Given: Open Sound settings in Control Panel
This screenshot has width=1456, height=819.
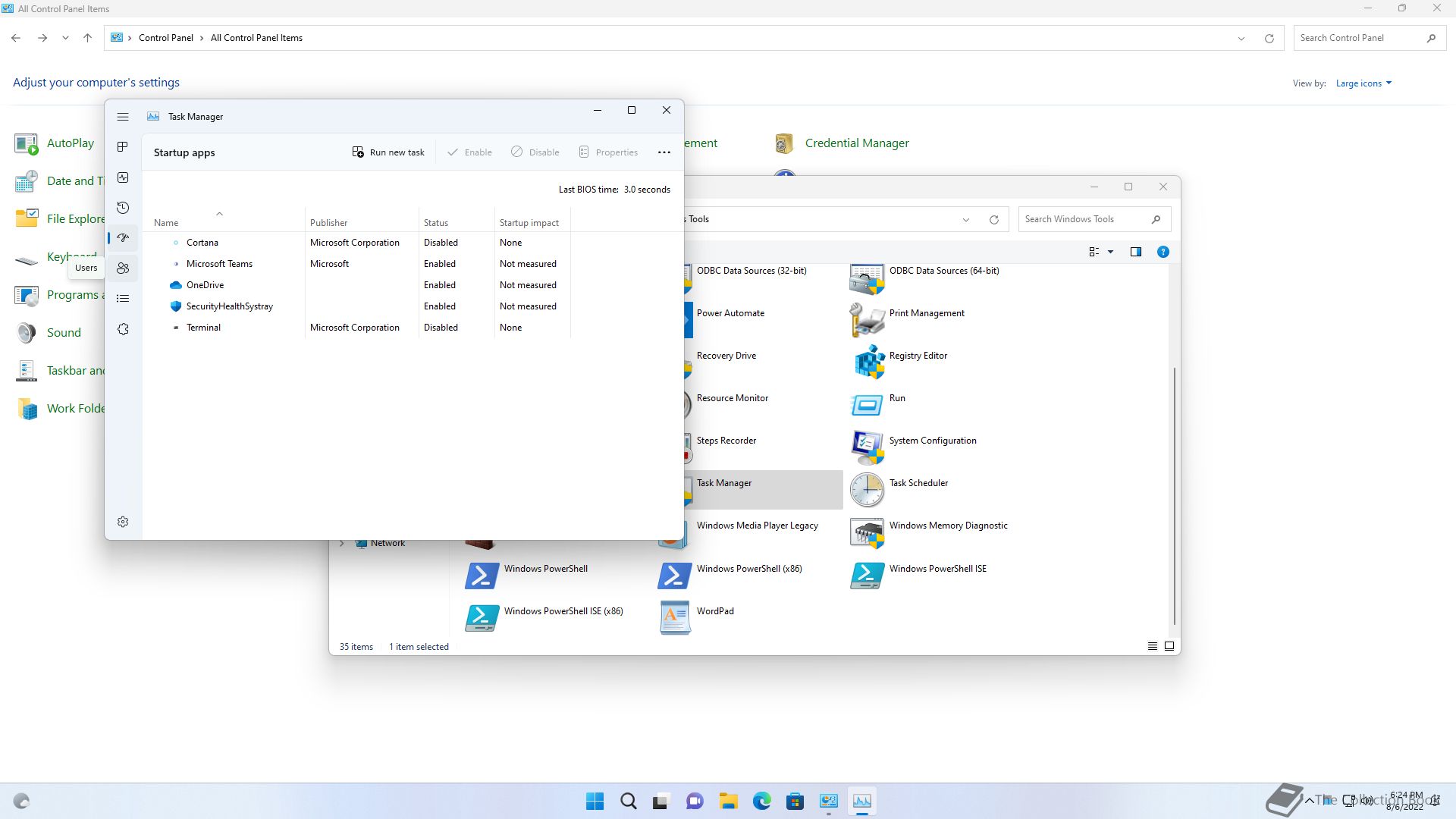Looking at the screenshot, I should (49, 333).
